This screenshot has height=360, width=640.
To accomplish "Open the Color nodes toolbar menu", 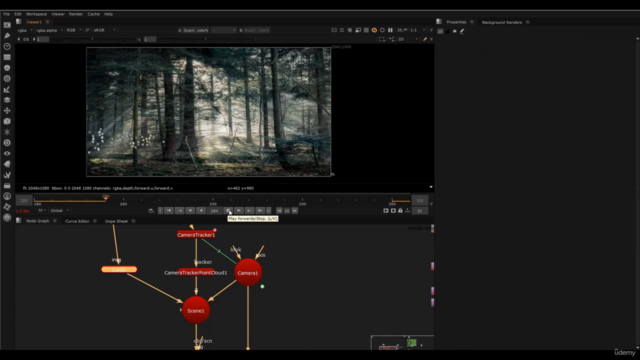I will pyautogui.click(x=7, y=68).
